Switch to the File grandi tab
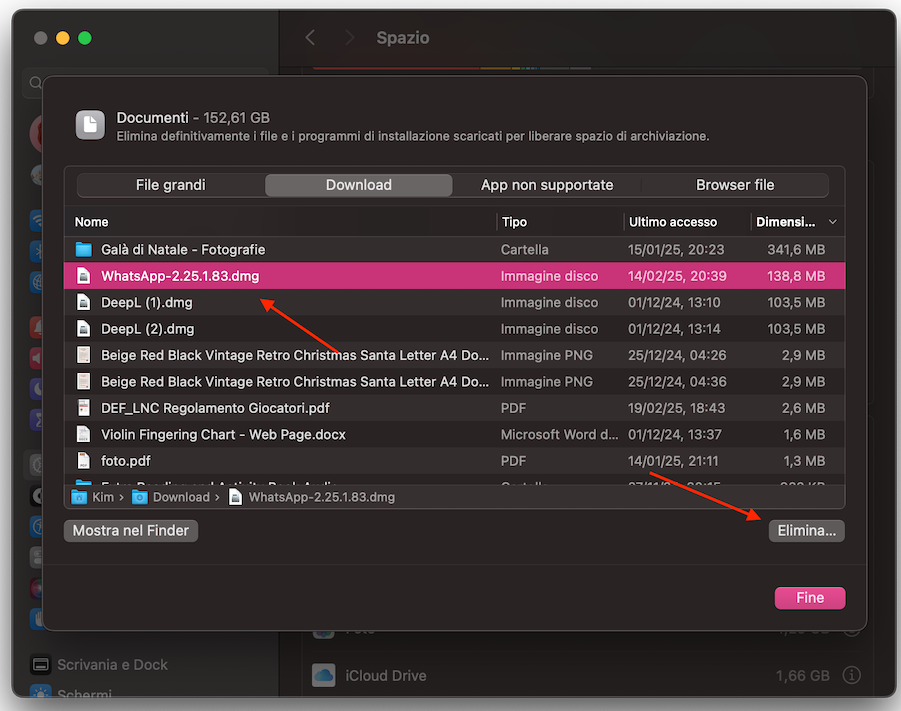Viewport: 901px width, 711px height. click(170, 185)
